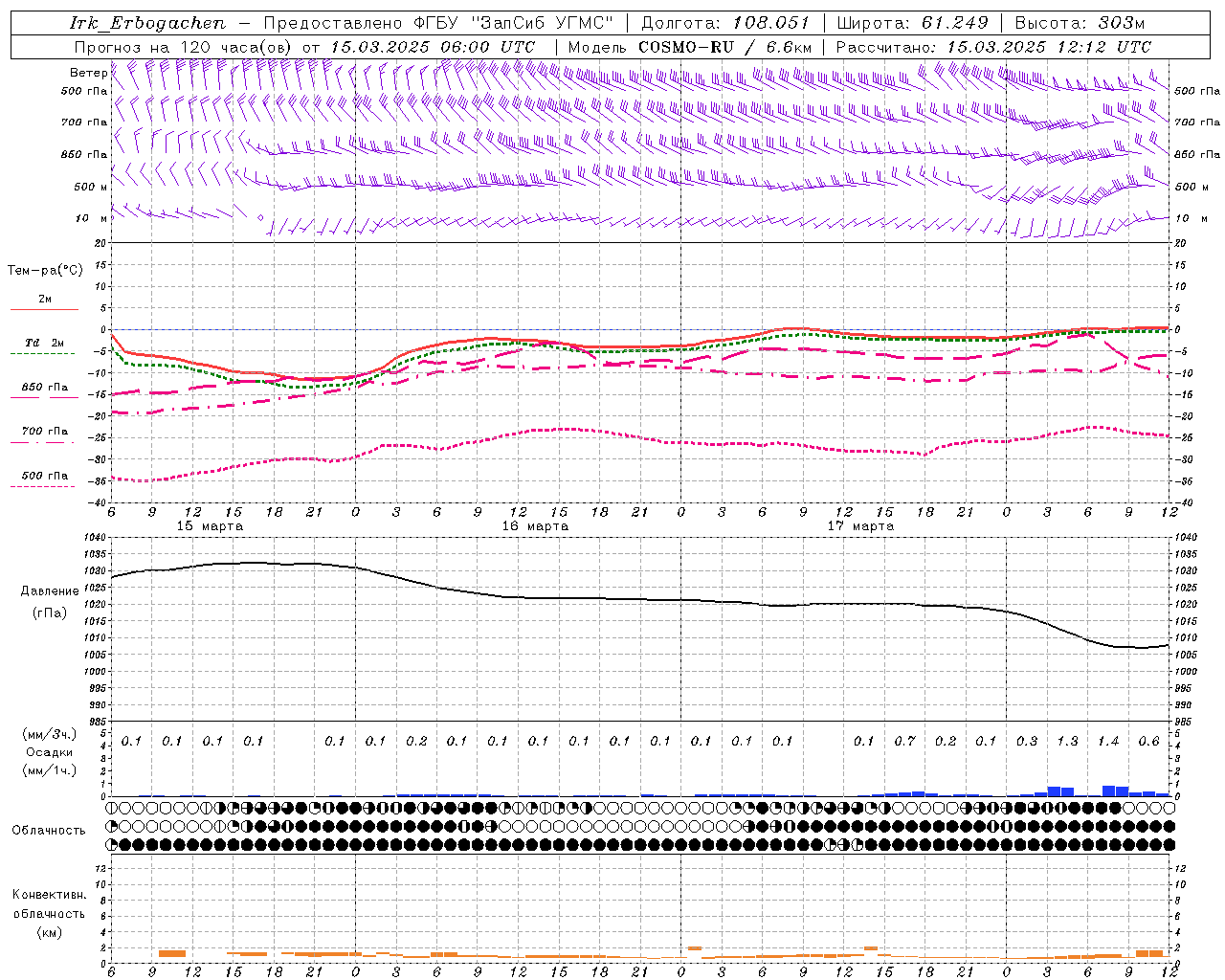Click the 'Конвективн.' convective cloud label
This screenshot has width=1225, height=980.
click(x=49, y=895)
